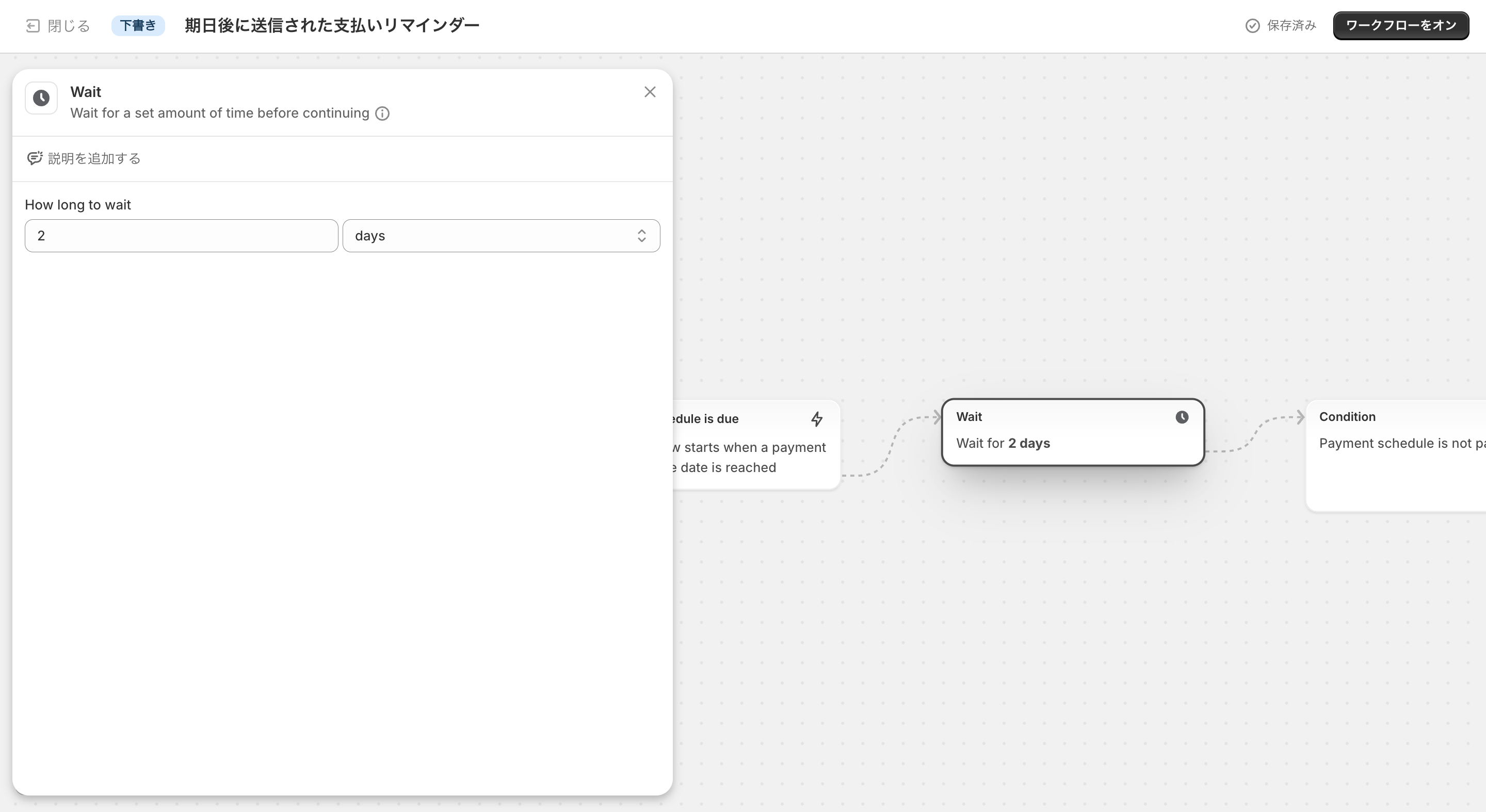1486x812 pixels.
Task: Click the back arrow icon beside 閉じる
Action: (x=33, y=26)
